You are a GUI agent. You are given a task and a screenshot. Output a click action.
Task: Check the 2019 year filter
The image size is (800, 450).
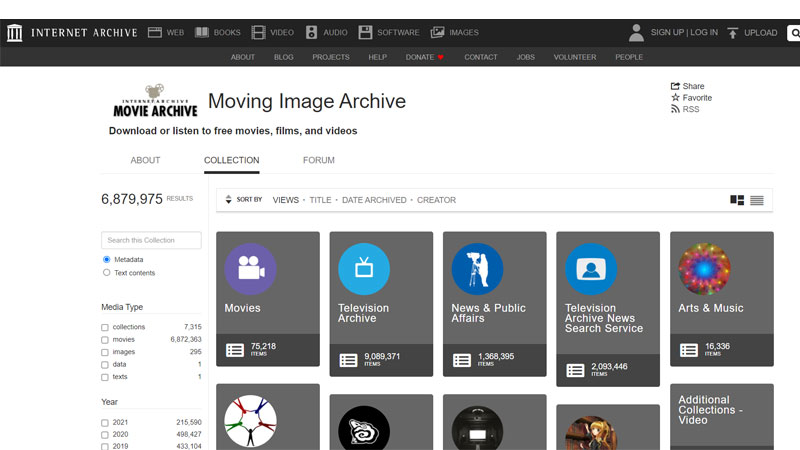click(105, 446)
